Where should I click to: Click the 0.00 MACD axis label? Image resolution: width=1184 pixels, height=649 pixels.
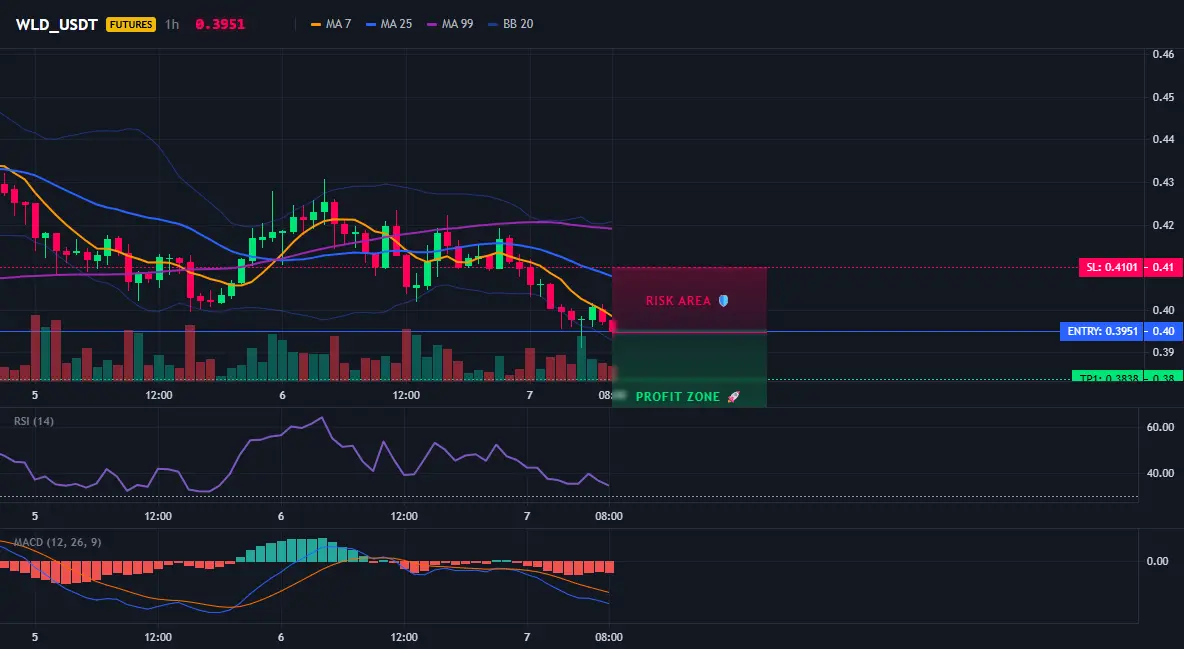(x=1158, y=561)
